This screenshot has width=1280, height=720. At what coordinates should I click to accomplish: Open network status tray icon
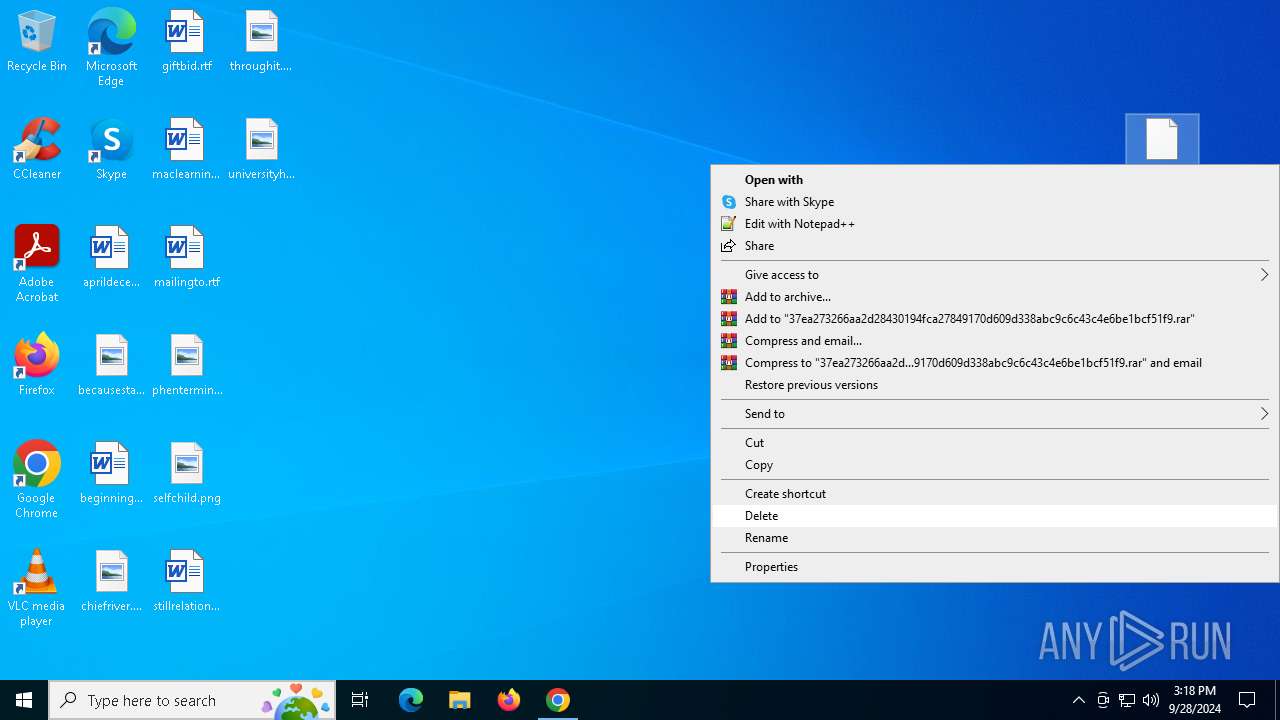pos(1127,700)
